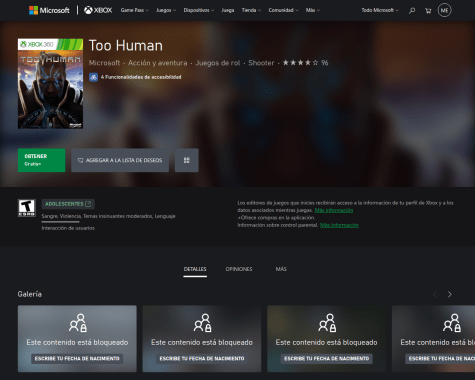This screenshot has height=380, width=475.
Task: Open the Juega menu item
Action: click(x=228, y=10)
